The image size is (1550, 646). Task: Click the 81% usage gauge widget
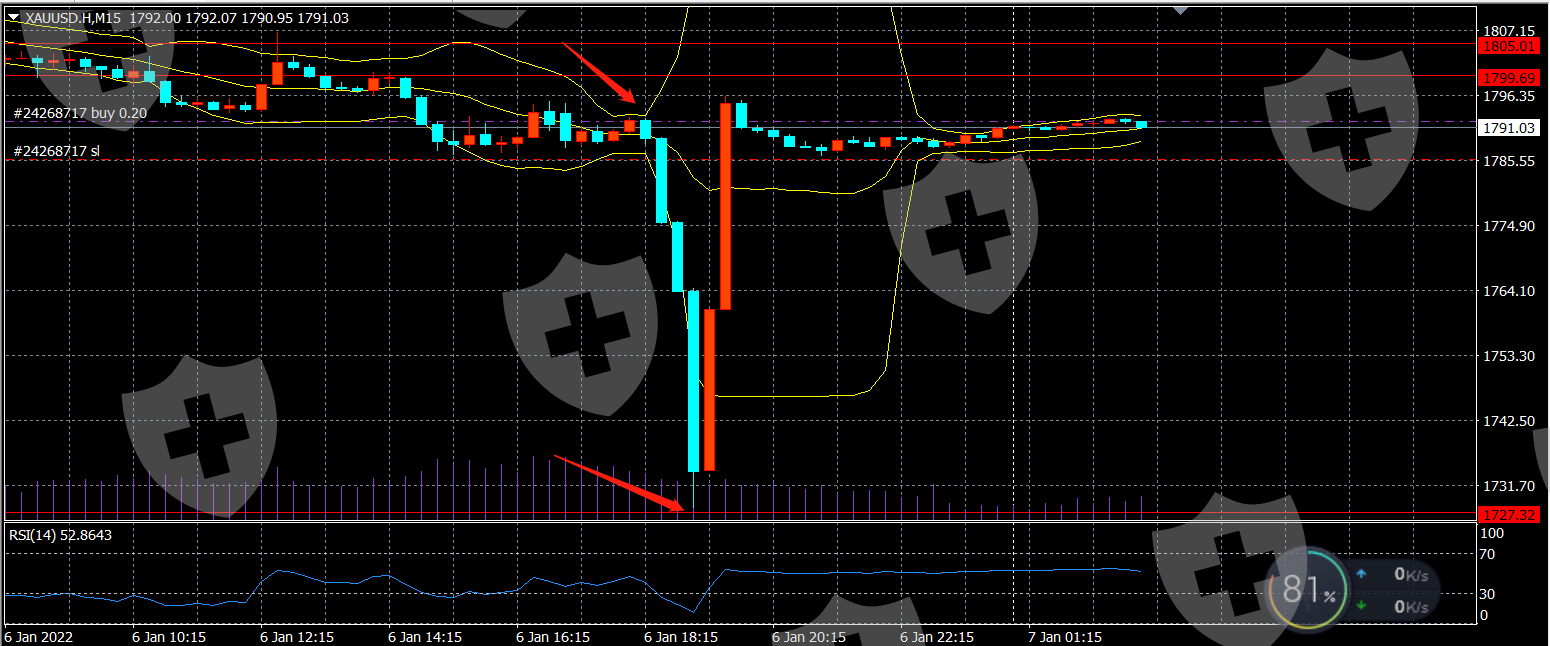pos(1306,589)
